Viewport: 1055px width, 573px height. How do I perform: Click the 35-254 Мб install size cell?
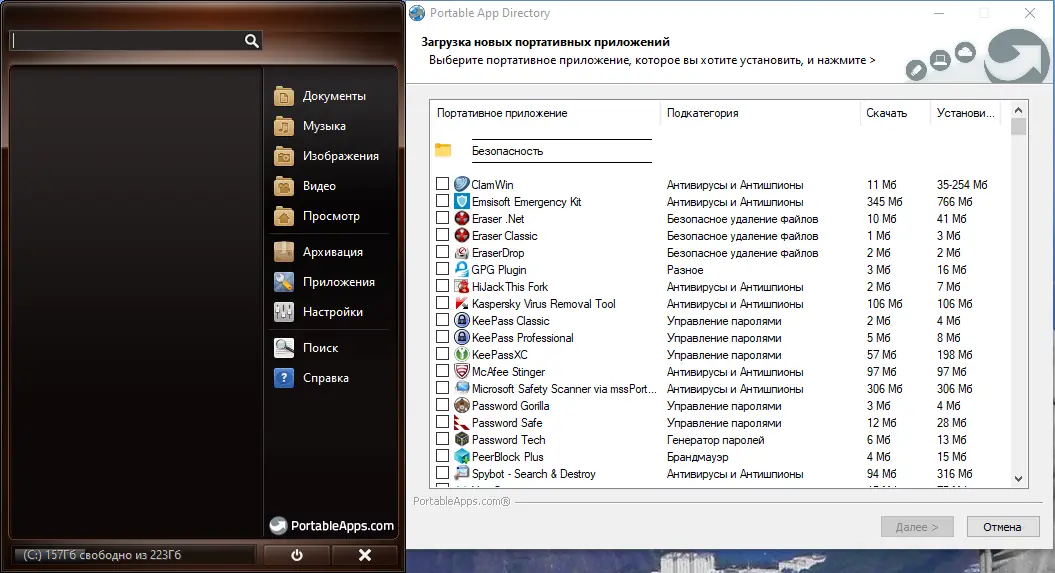tap(962, 184)
